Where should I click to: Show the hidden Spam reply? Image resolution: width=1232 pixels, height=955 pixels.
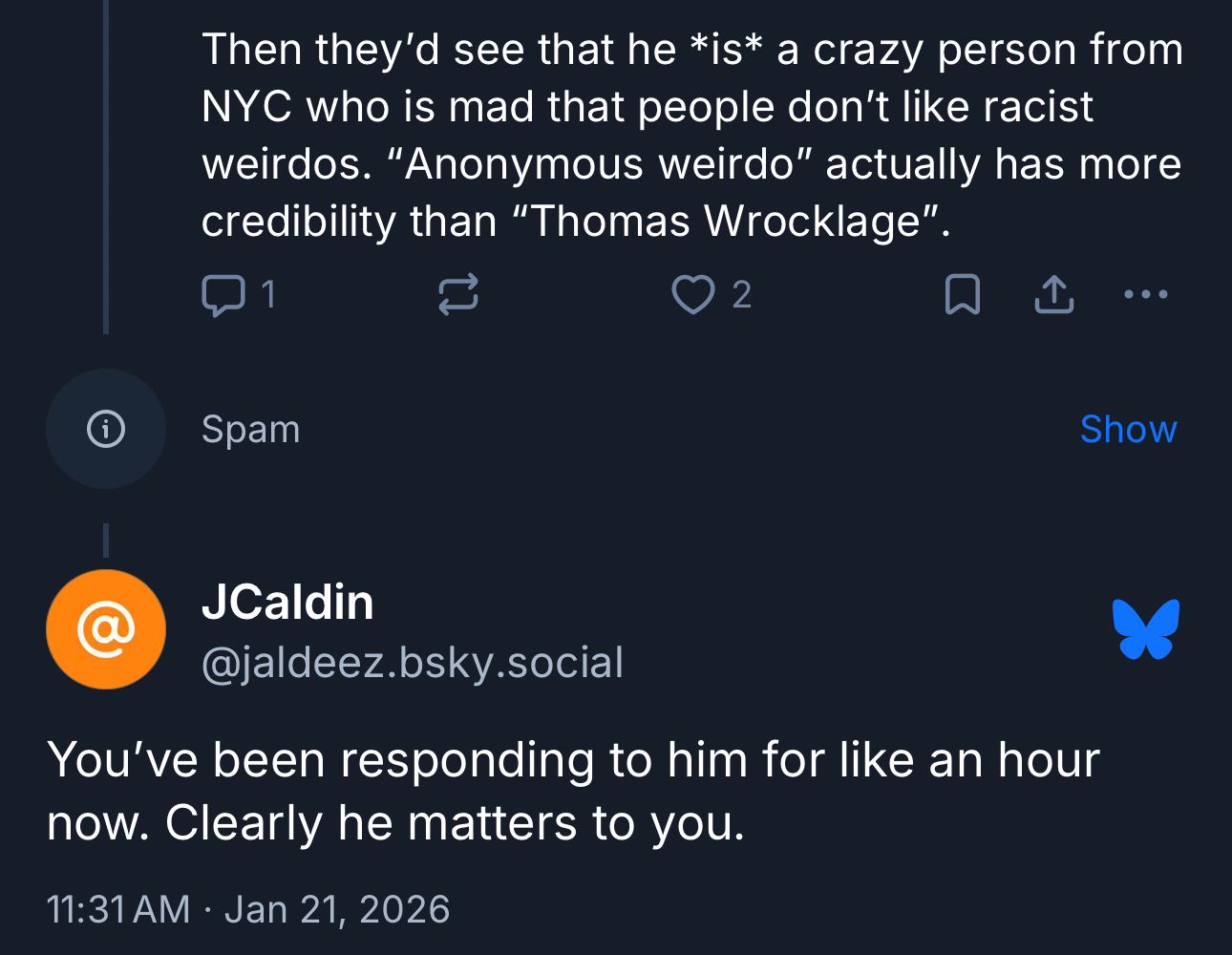pos(1128,430)
